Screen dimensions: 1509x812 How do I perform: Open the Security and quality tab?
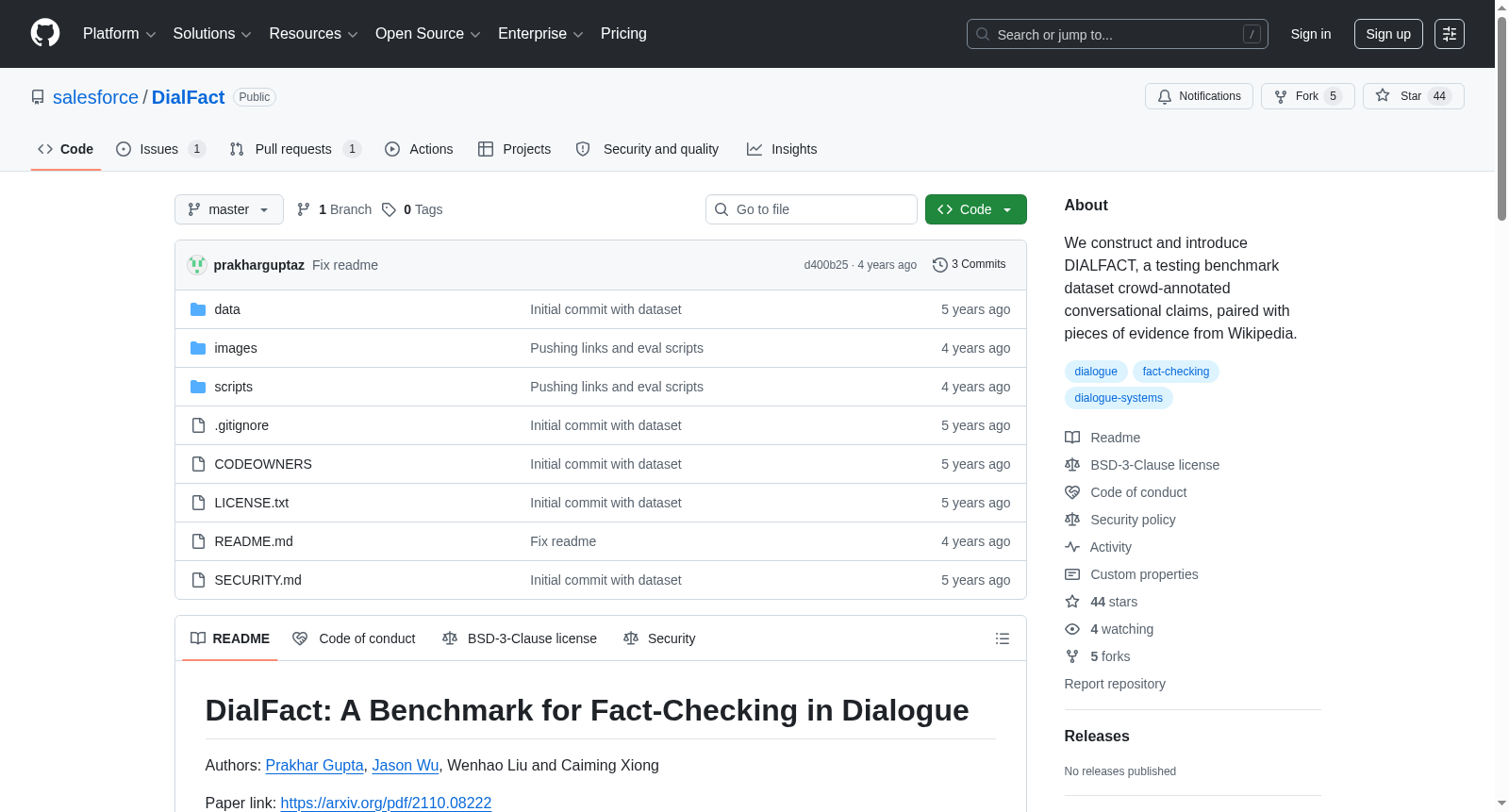click(x=648, y=149)
